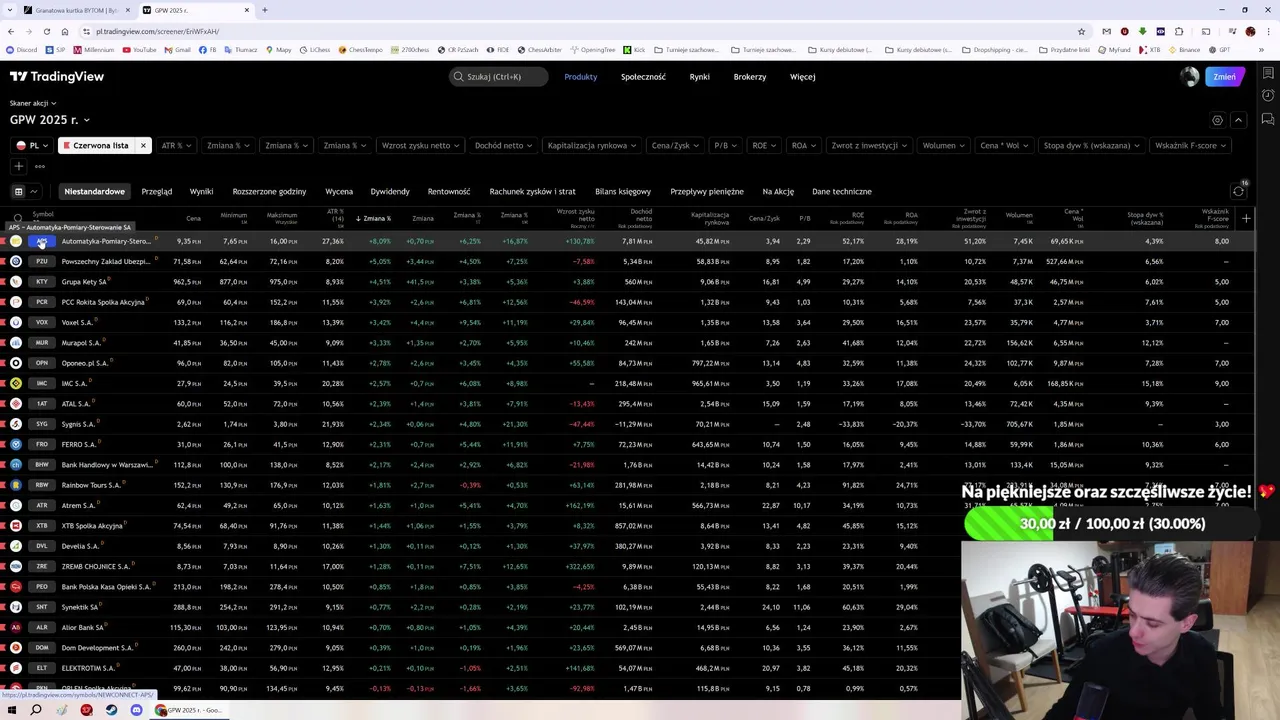Screen dimensions: 1280x720
Task: Click the screener refresh icon with badge 16
Action: [x=1238, y=191]
